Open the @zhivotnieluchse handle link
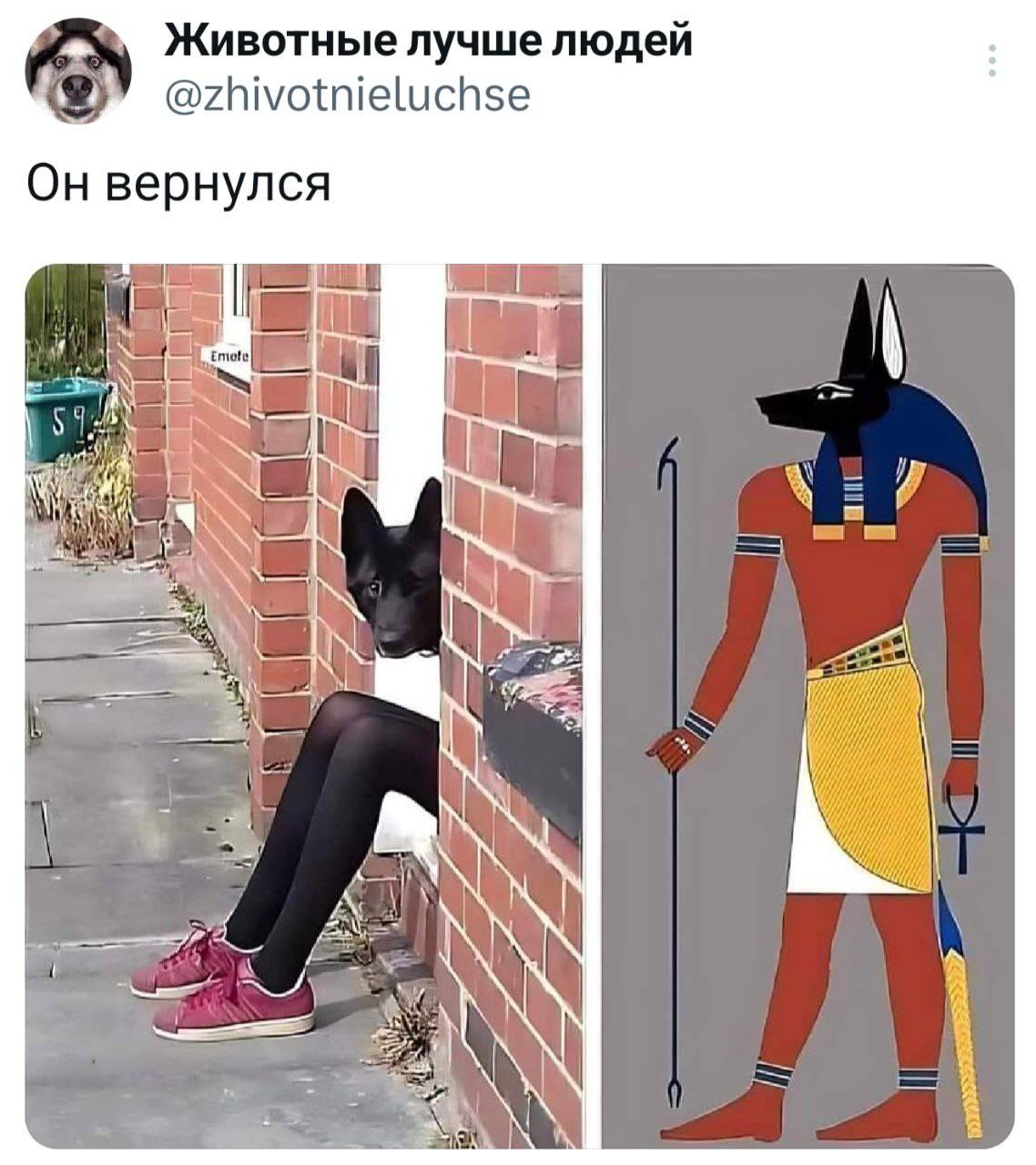 coord(347,94)
